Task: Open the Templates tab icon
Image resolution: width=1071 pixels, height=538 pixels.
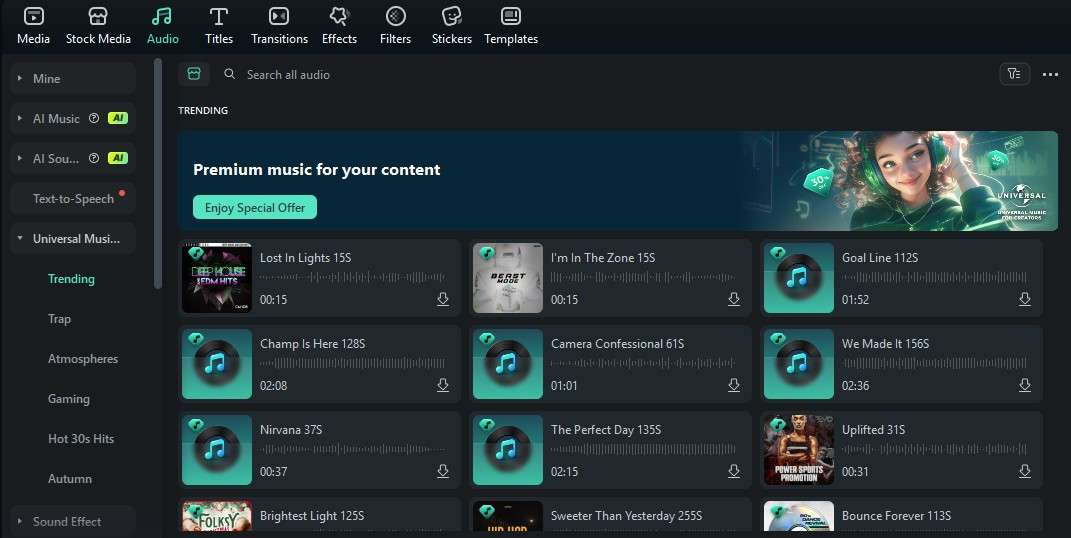Action: pyautogui.click(x=511, y=16)
